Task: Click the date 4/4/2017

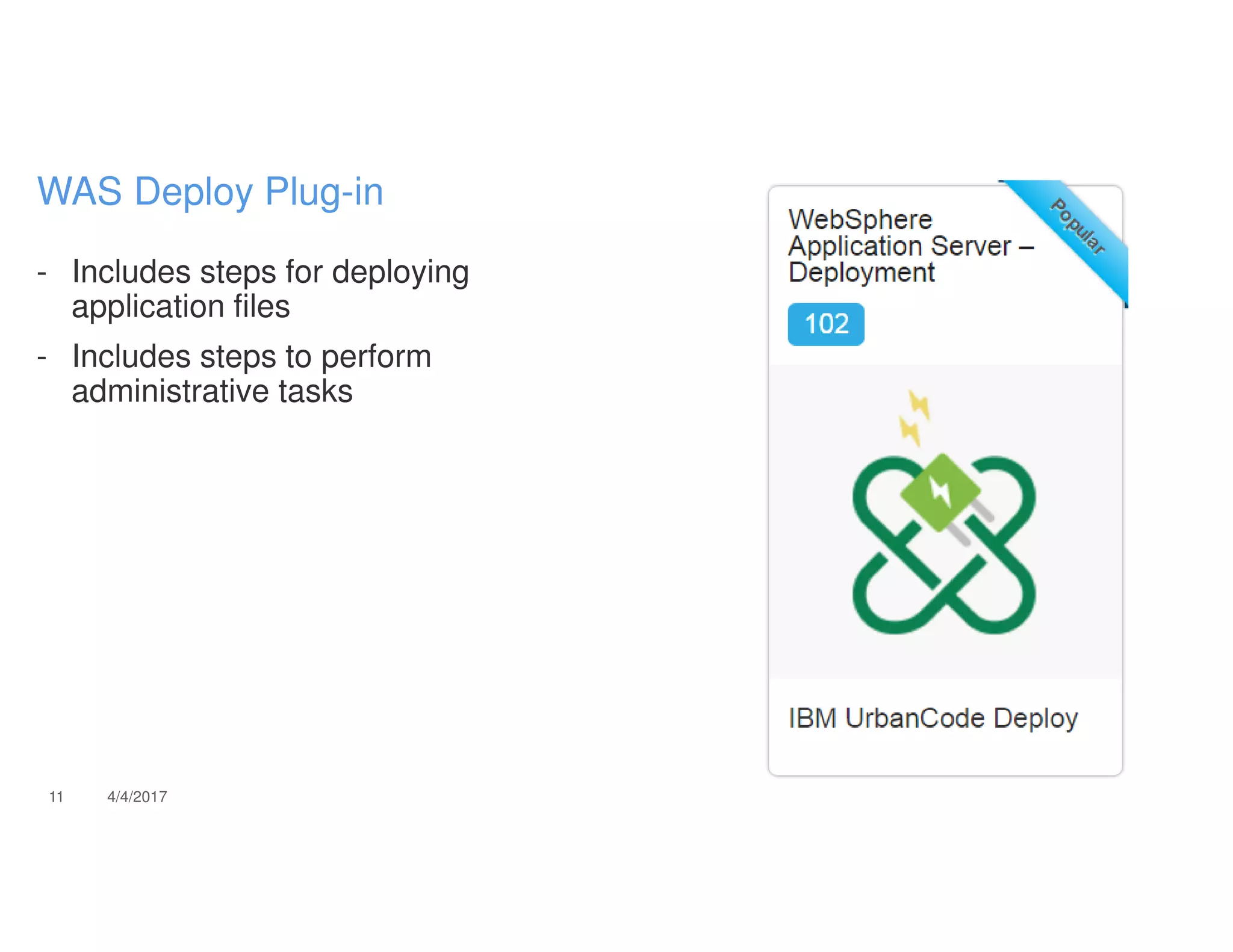Action: click(137, 797)
